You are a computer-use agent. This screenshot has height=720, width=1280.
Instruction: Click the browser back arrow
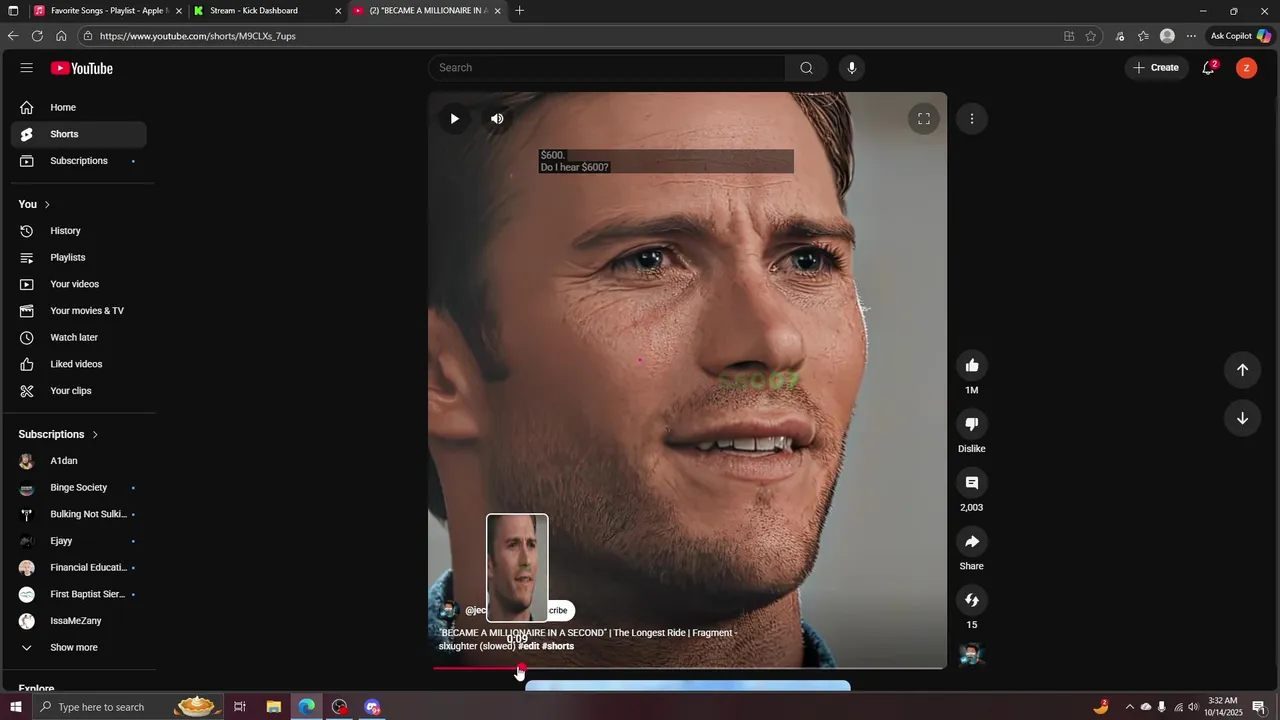[13, 36]
